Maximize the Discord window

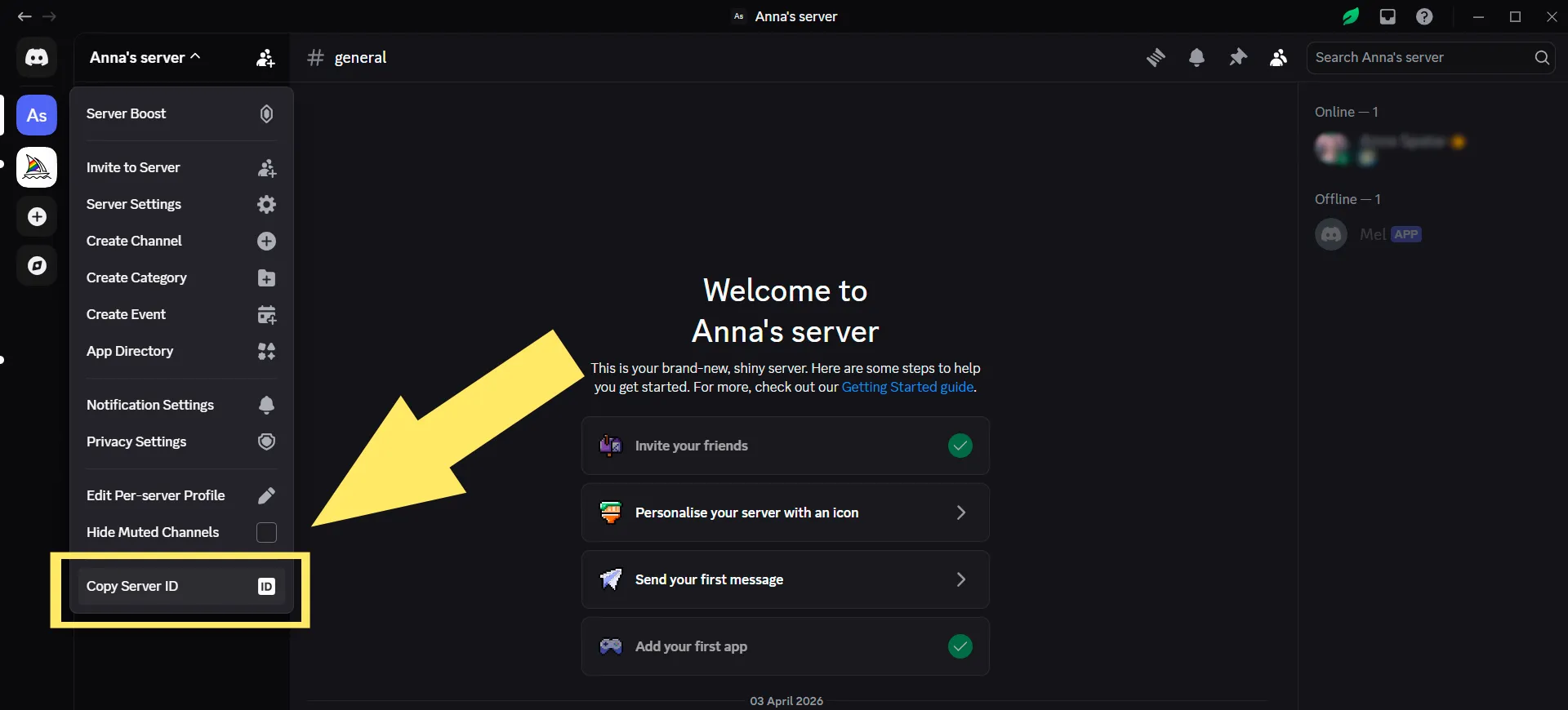tap(1515, 16)
